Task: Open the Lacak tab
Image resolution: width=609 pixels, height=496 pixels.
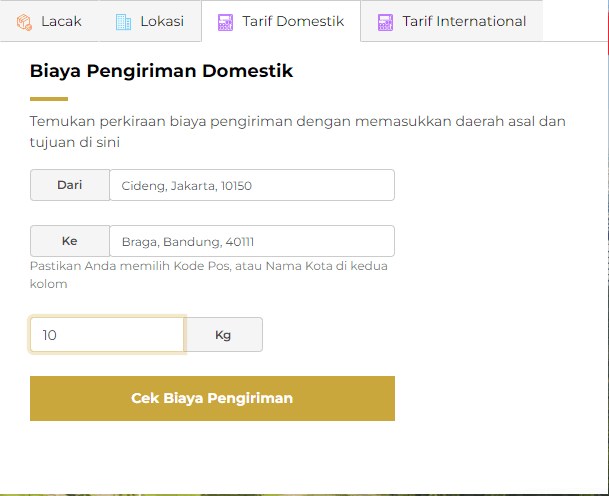Action: point(49,21)
